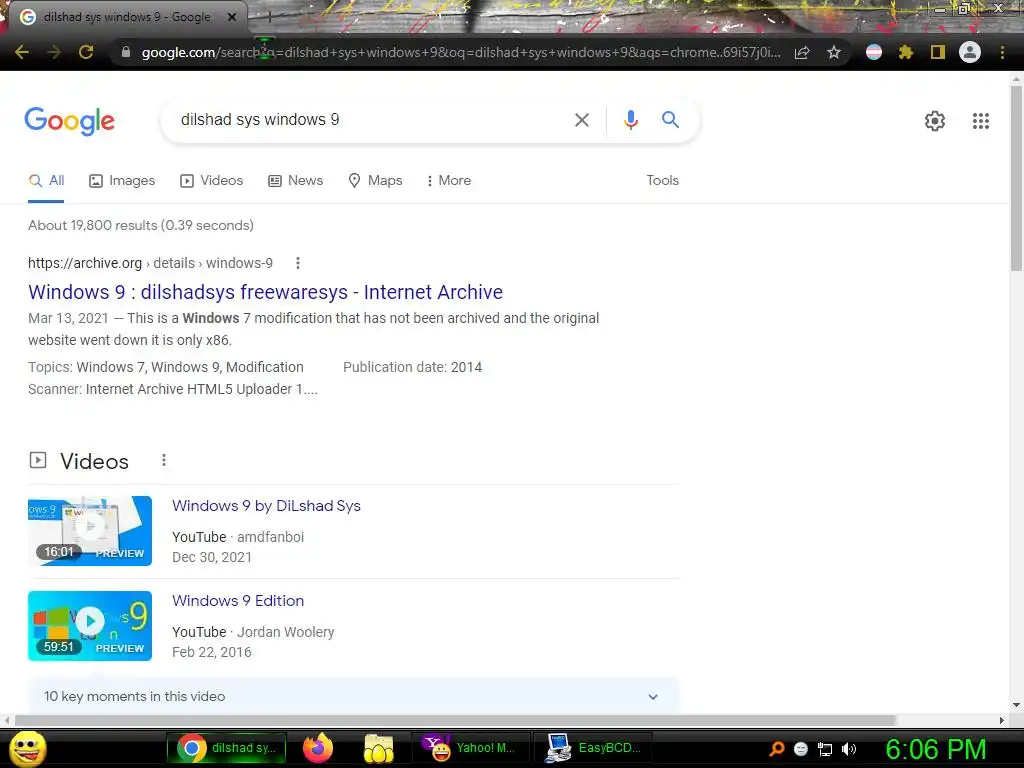Reload the page with the refresh icon
This screenshot has width=1024, height=768.
tap(86, 52)
